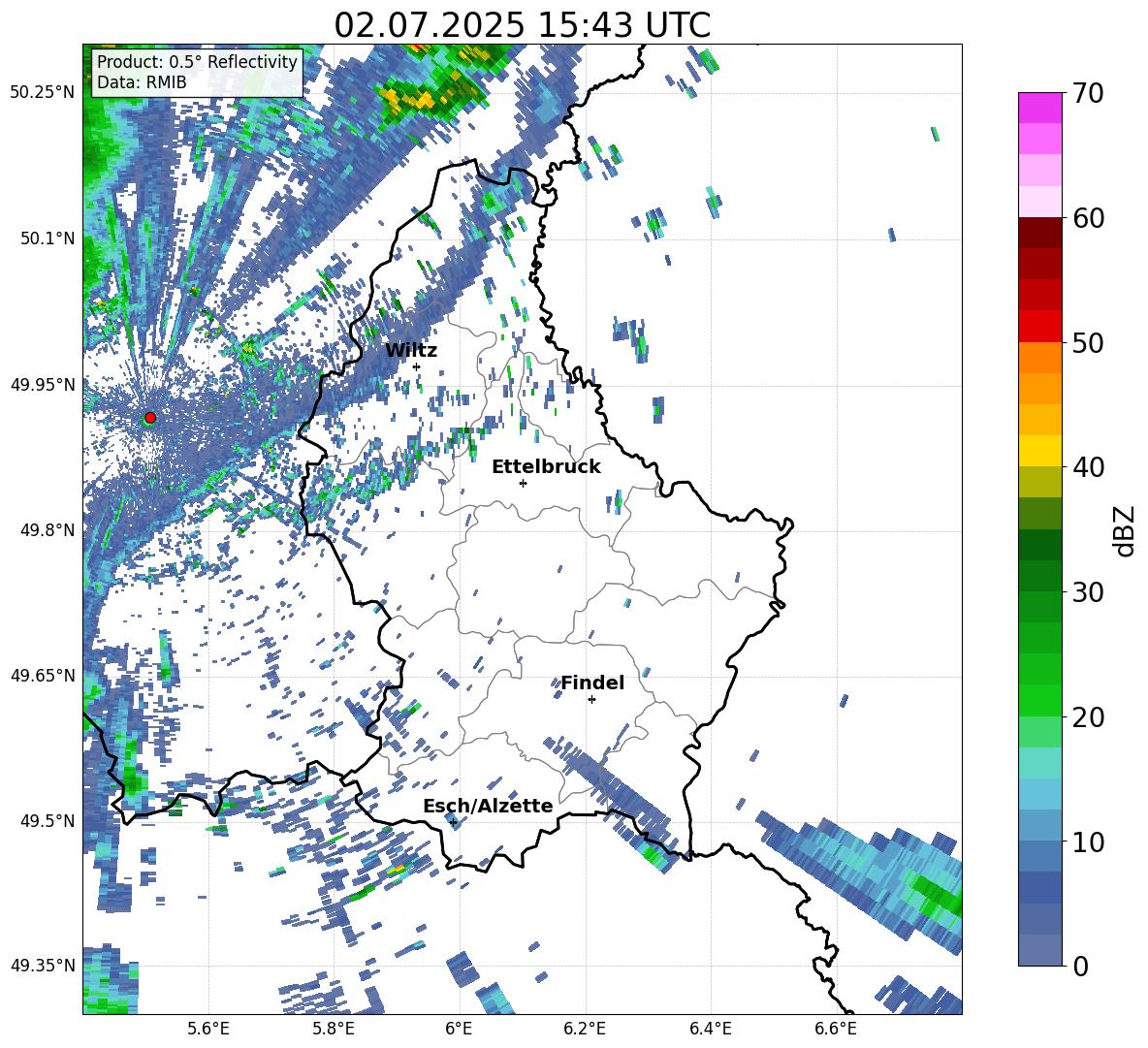Viewport: 1148px width, 1048px height.
Task: Click the 49.5°N latitude label
Action: (x=47, y=820)
